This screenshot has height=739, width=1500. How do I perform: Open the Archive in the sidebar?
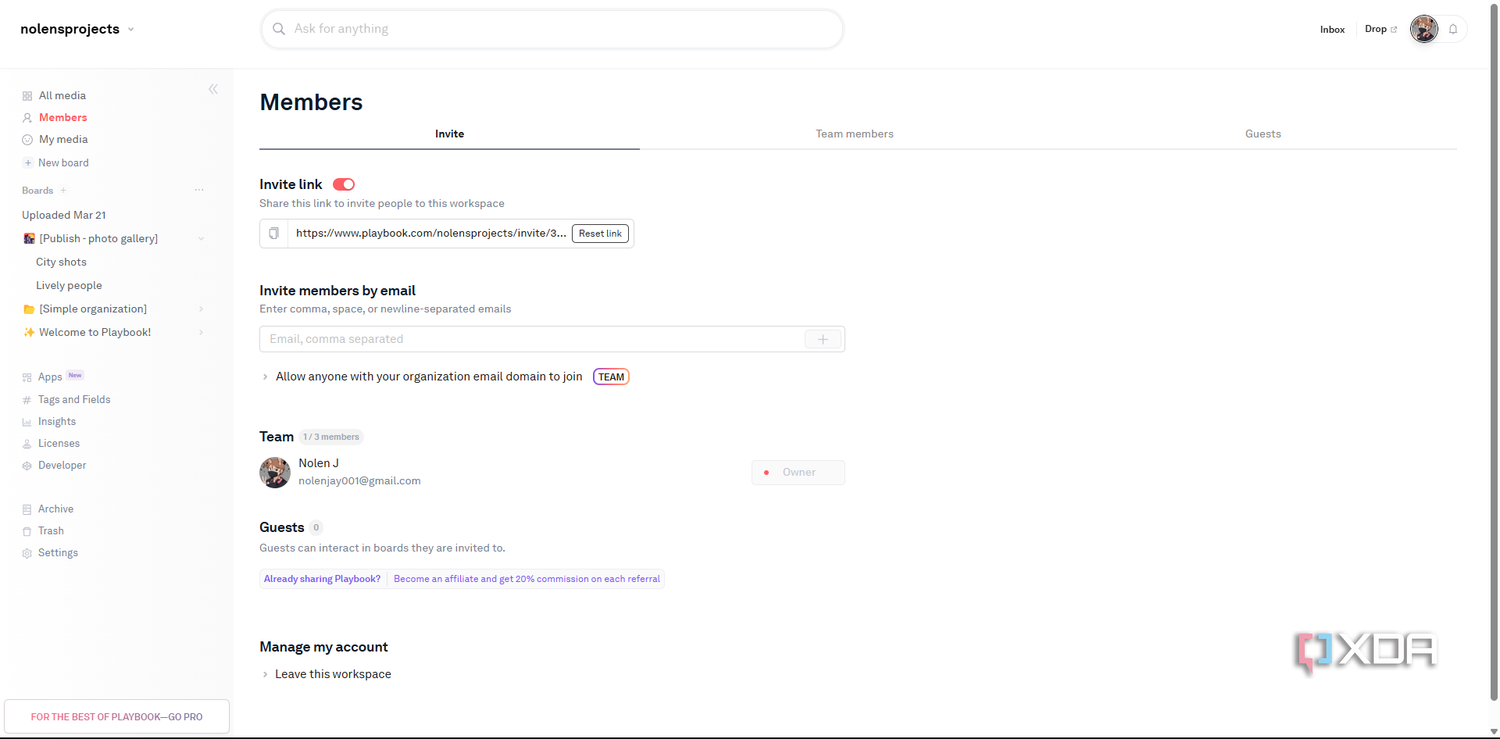pyautogui.click(x=56, y=509)
